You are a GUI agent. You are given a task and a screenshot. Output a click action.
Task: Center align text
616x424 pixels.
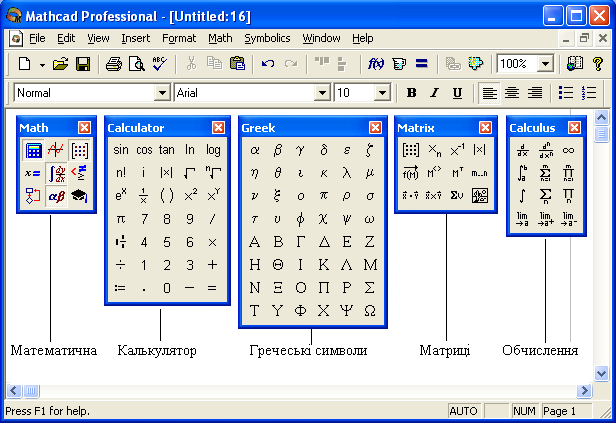click(x=512, y=93)
